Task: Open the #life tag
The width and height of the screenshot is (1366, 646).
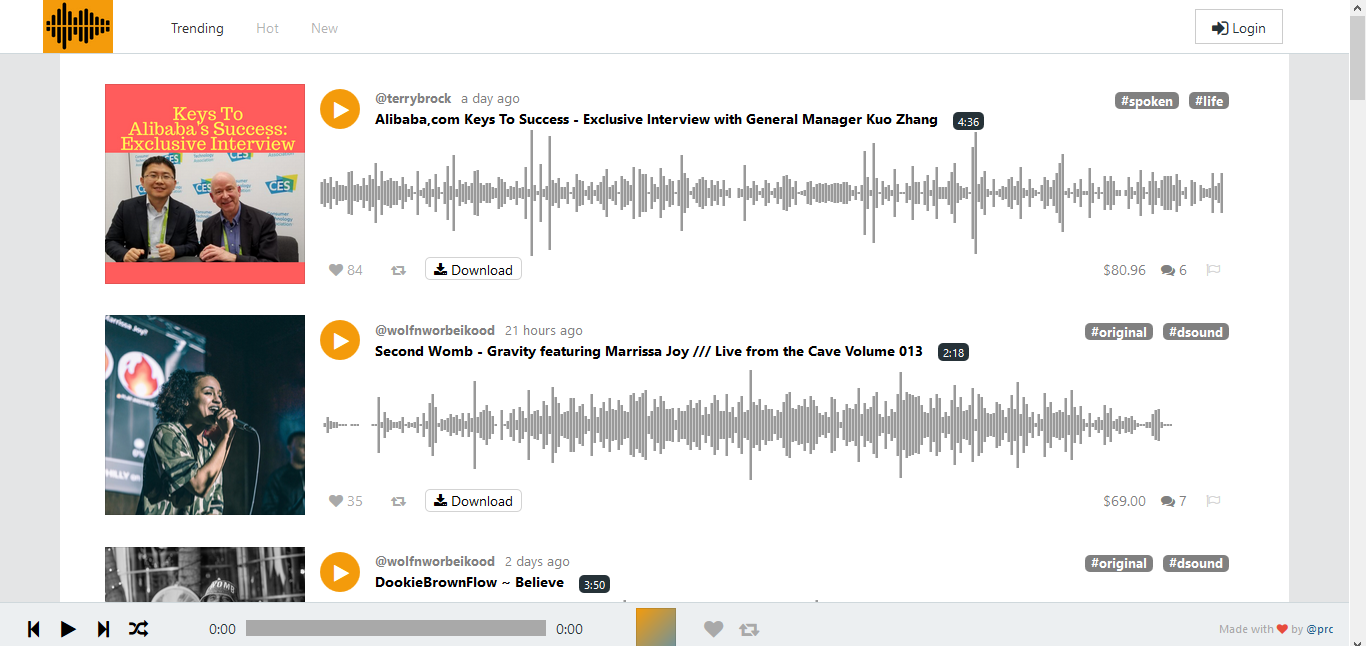Action: pos(1209,101)
